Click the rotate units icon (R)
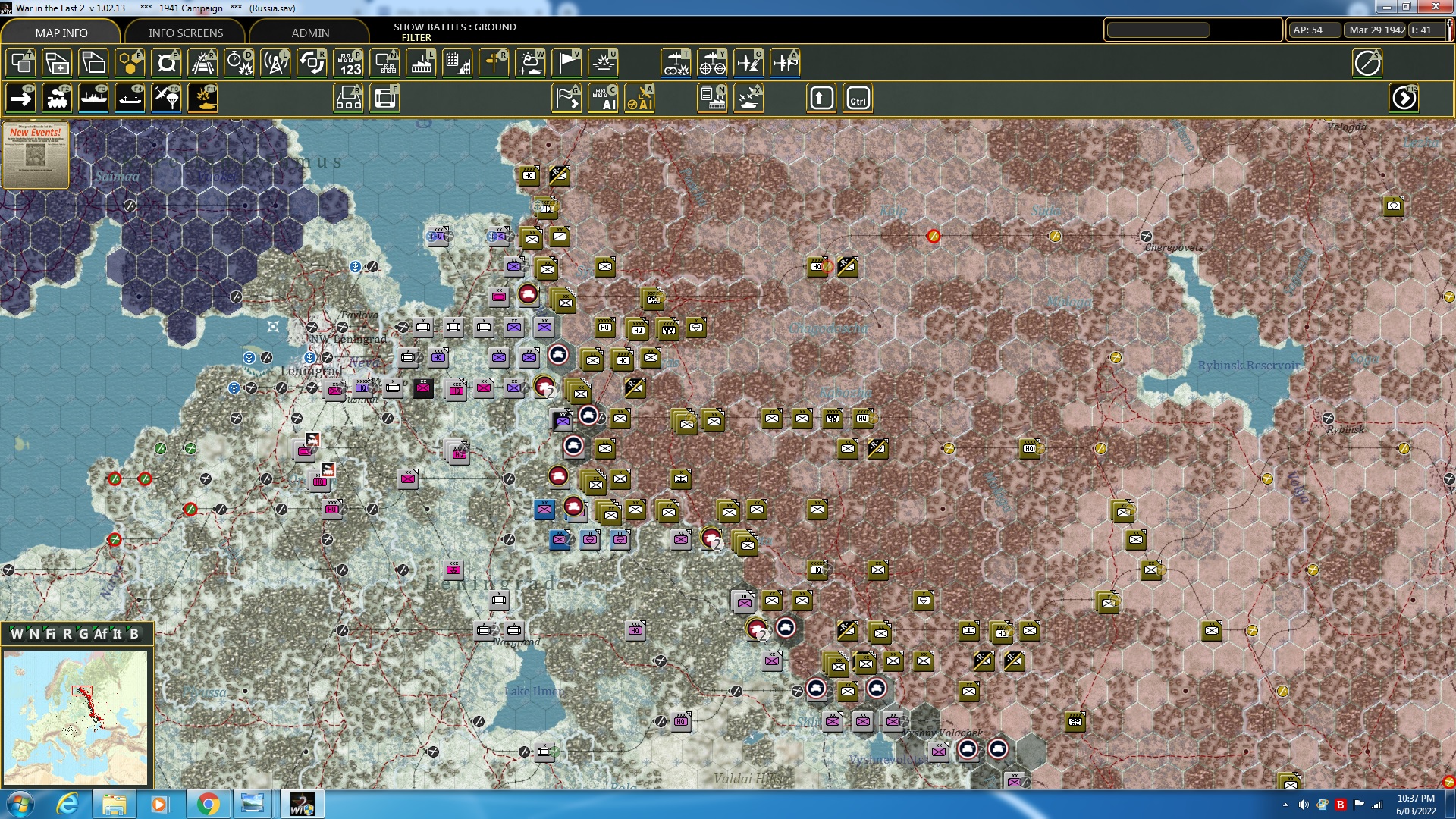 tap(312, 63)
